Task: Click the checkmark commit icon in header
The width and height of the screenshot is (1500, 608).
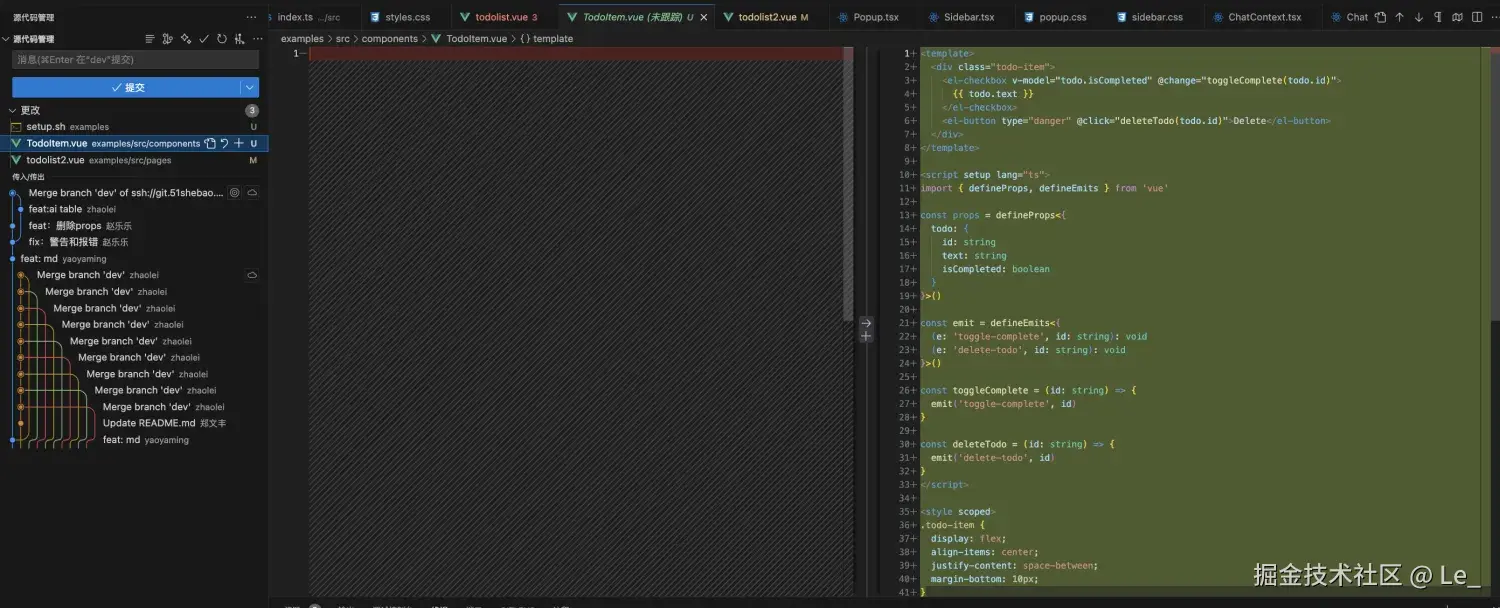Action: (204, 39)
